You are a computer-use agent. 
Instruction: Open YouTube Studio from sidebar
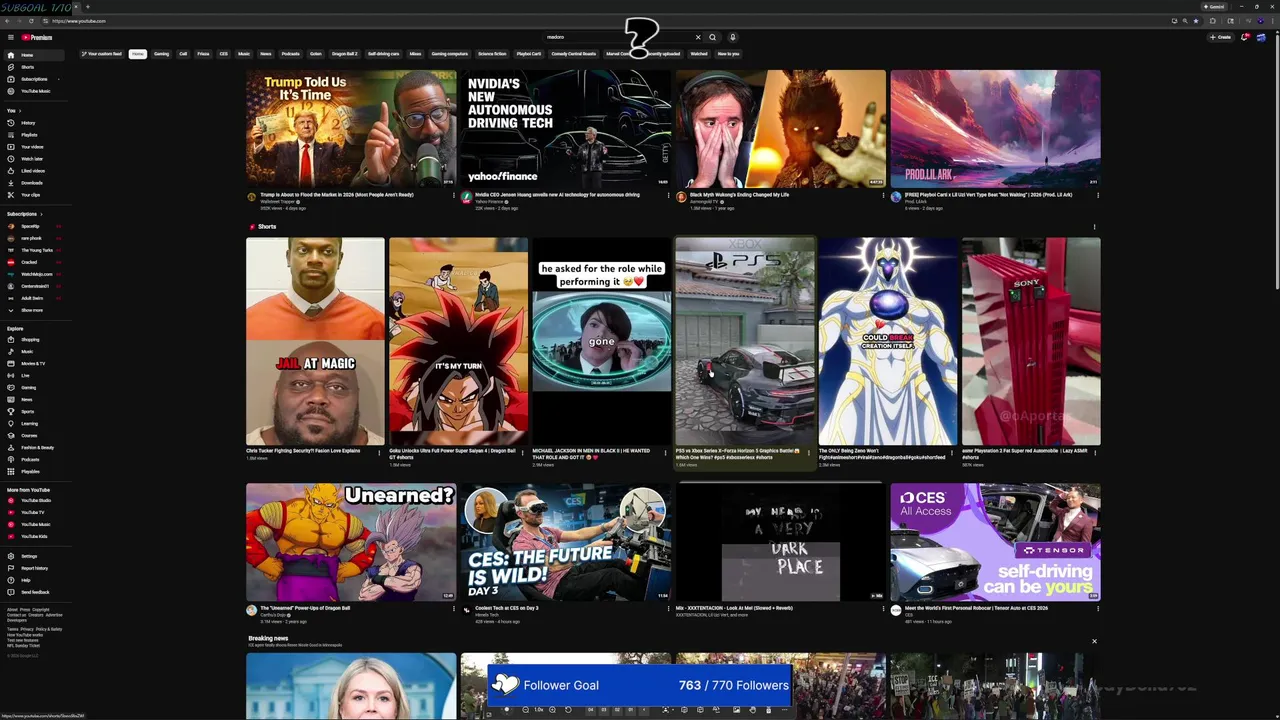pyautogui.click(x=36, y=501)
